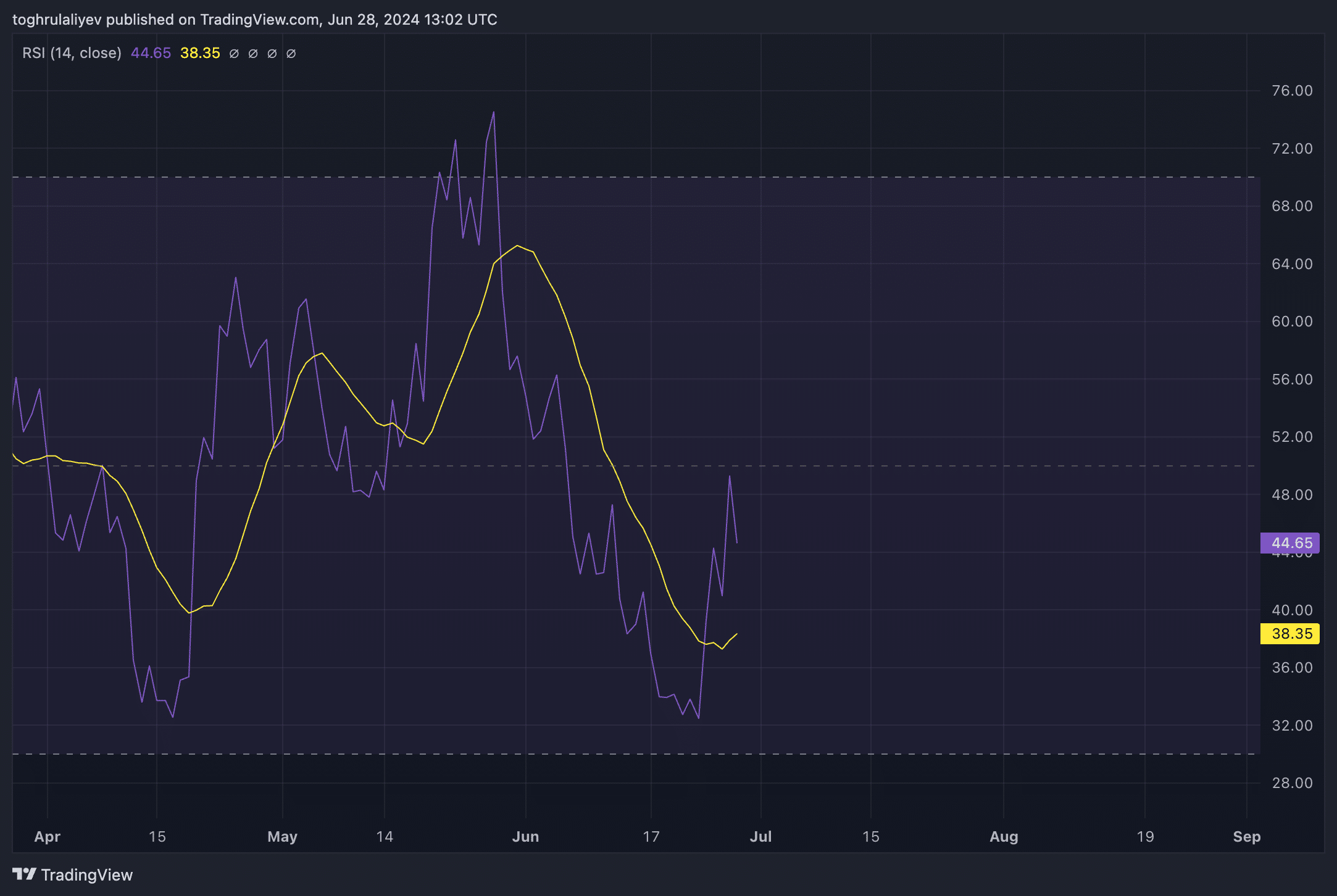This screenshot has width=1337, height=896.
Task: Click the 48.00 axis value
Action: 1292,495
